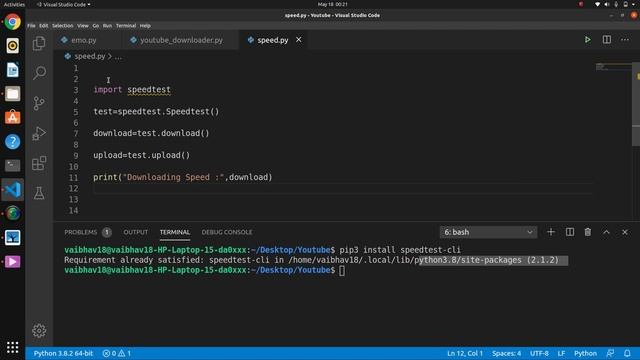640x360 pixels.
Task: Open Activities overview
Action: pos(14,4)
